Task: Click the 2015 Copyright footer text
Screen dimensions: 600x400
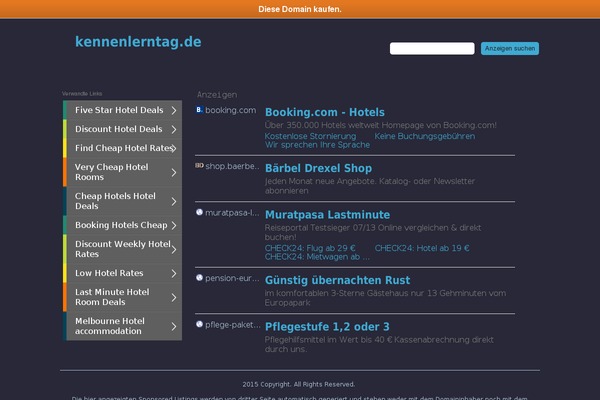Action: click(298, 384)
